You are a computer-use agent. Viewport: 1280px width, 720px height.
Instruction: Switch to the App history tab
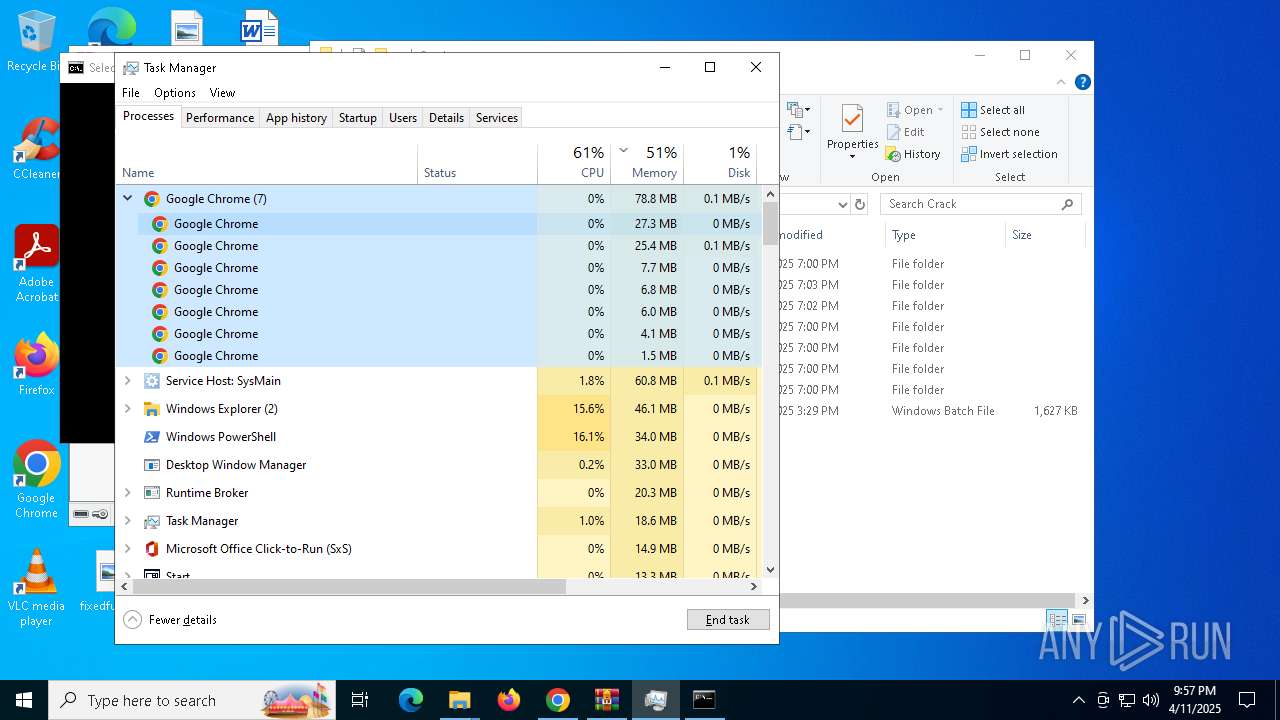pyautogui.click(x=296, y=118)
